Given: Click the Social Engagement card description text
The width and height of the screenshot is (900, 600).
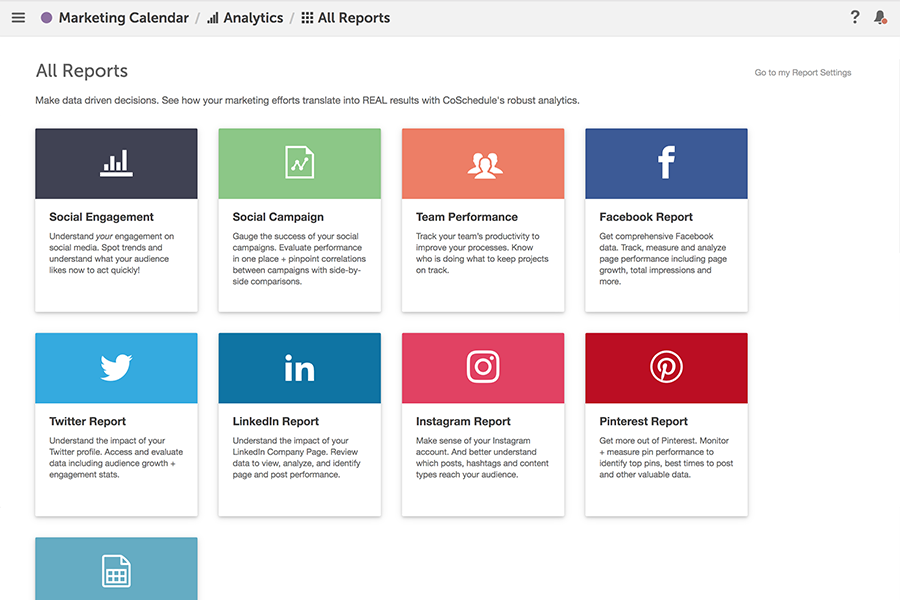Looking at the screenshot, I should click(111, 253).
